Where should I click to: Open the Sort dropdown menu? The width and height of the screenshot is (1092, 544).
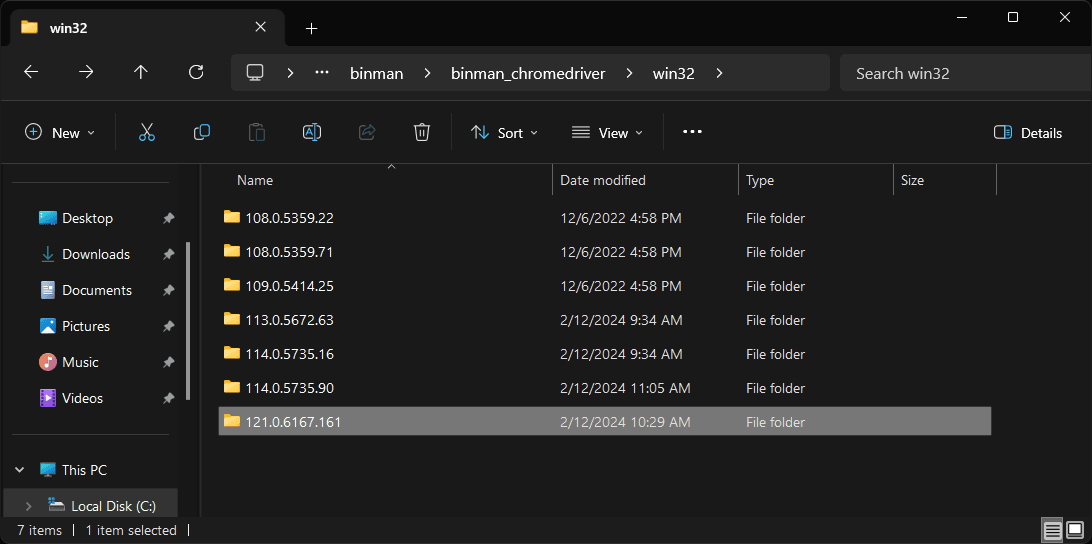[x=504, y=132]
